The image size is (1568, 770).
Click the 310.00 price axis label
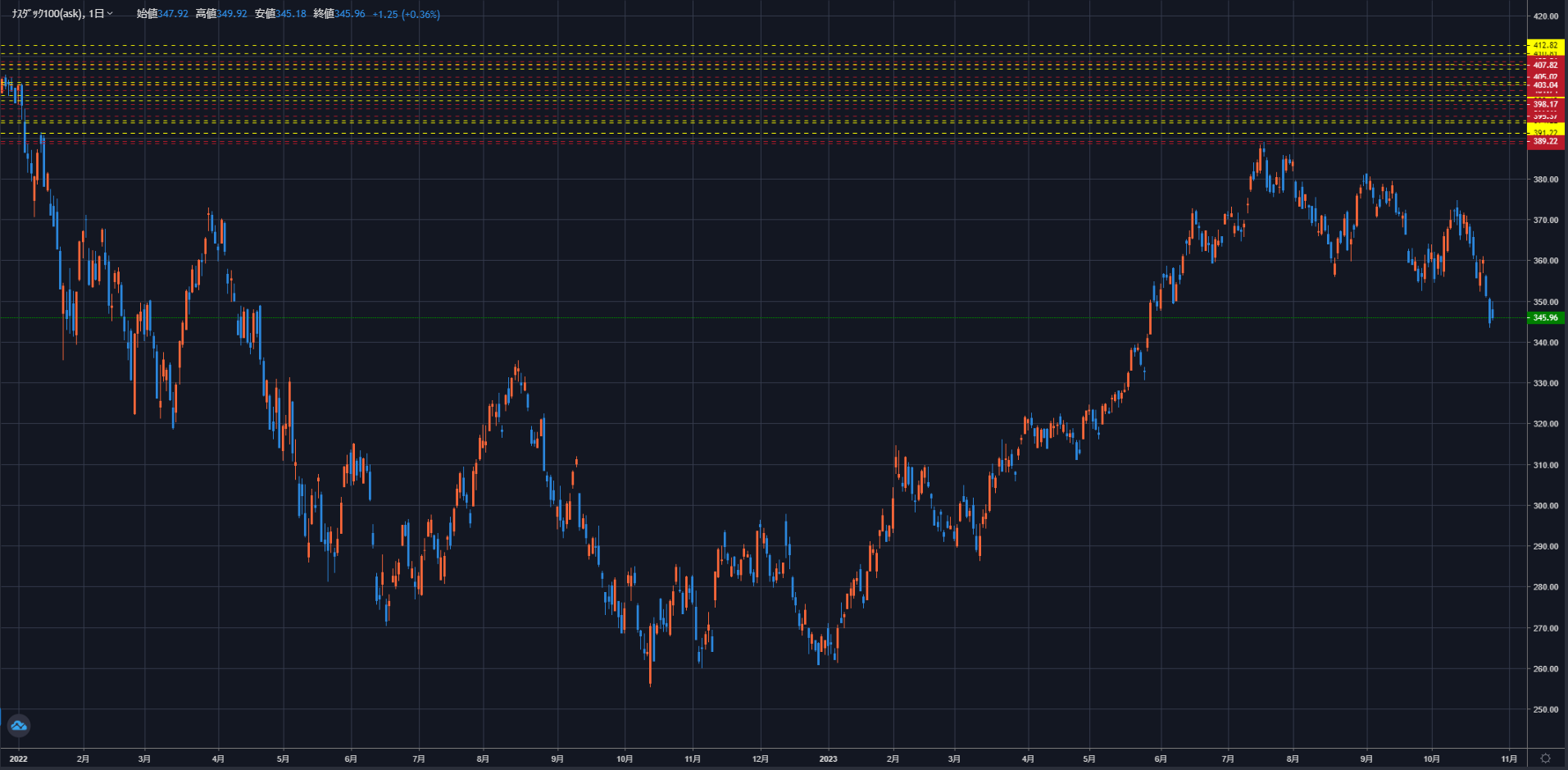[x=1546, y=465]
